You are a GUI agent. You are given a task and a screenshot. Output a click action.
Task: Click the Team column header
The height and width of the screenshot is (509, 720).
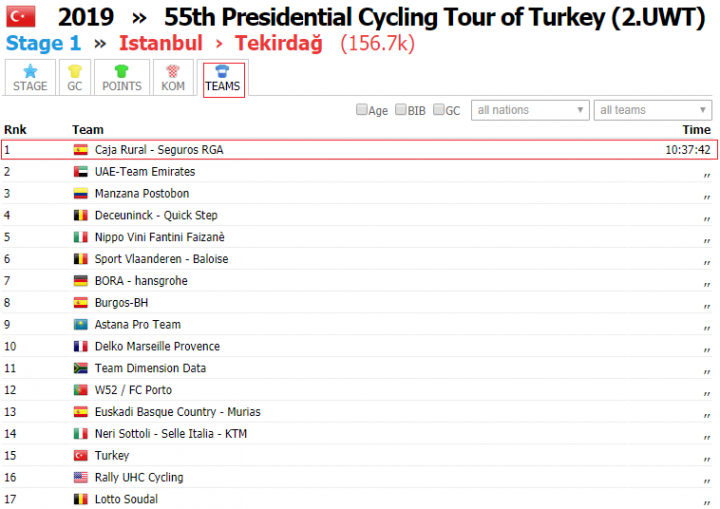[x=88, y=130]
